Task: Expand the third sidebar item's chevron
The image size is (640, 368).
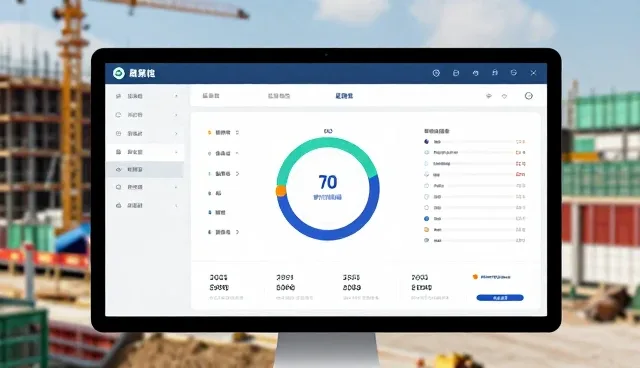Action: pyautogui.click(x=176, y=133)
